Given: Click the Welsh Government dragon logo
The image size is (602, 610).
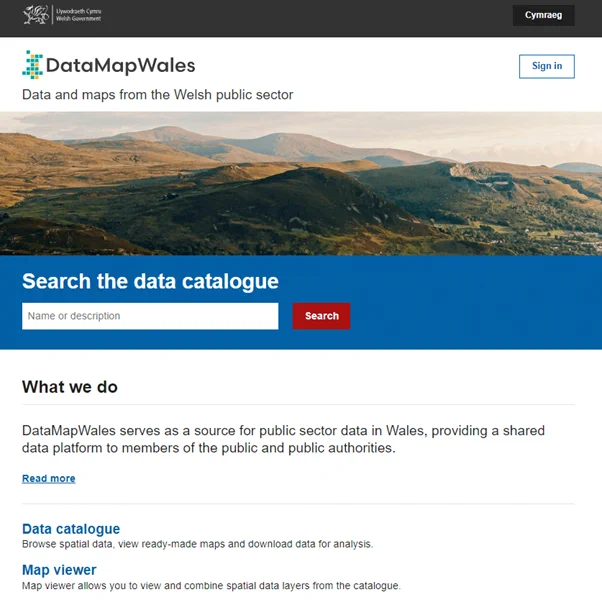Looking at the screenshot, I should [x=62, y=15].
